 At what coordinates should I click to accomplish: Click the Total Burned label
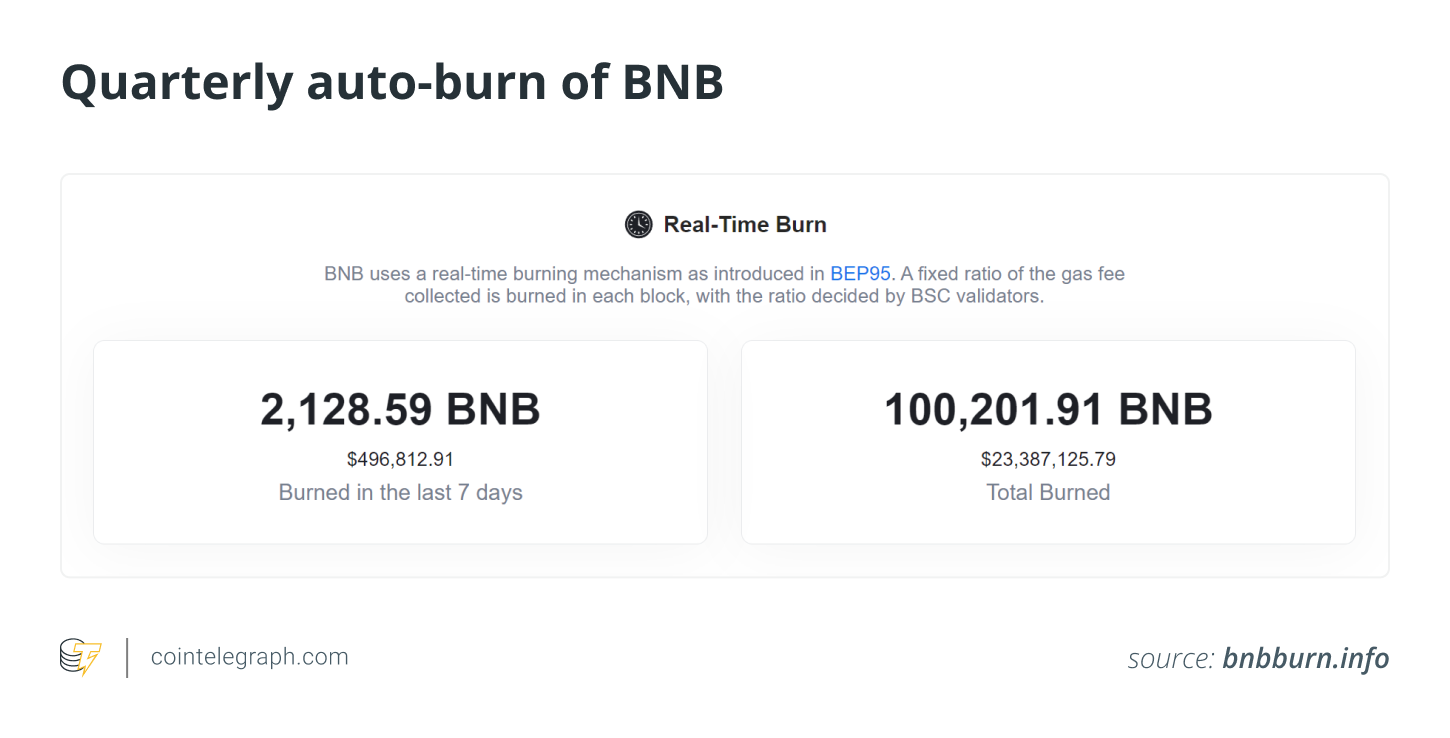[x=1048, y=492]
